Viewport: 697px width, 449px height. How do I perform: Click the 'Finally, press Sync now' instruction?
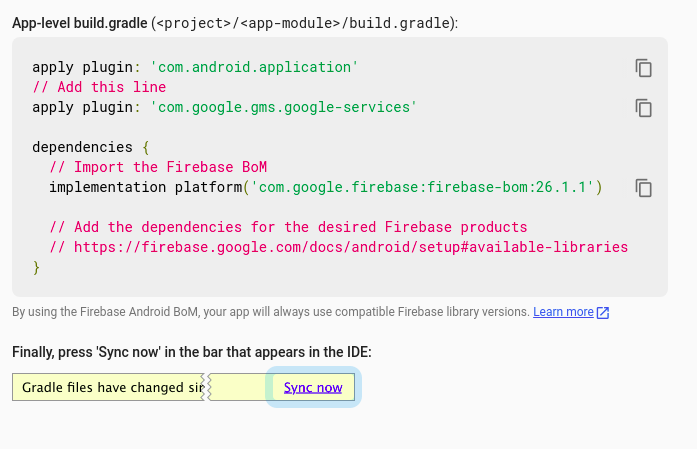(192, 352)
